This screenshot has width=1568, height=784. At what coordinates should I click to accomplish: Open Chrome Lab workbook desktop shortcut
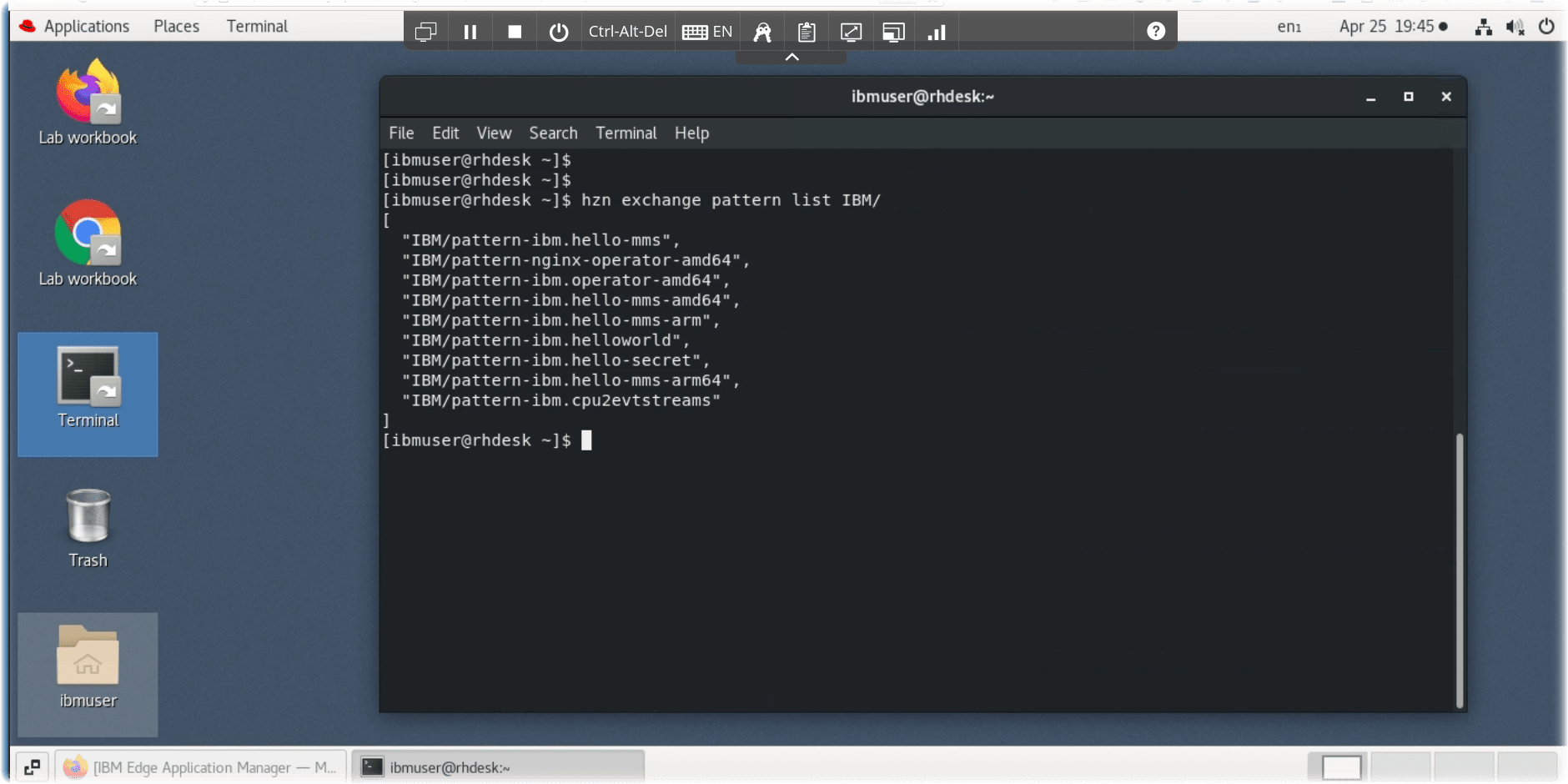(x=88, y=244)
